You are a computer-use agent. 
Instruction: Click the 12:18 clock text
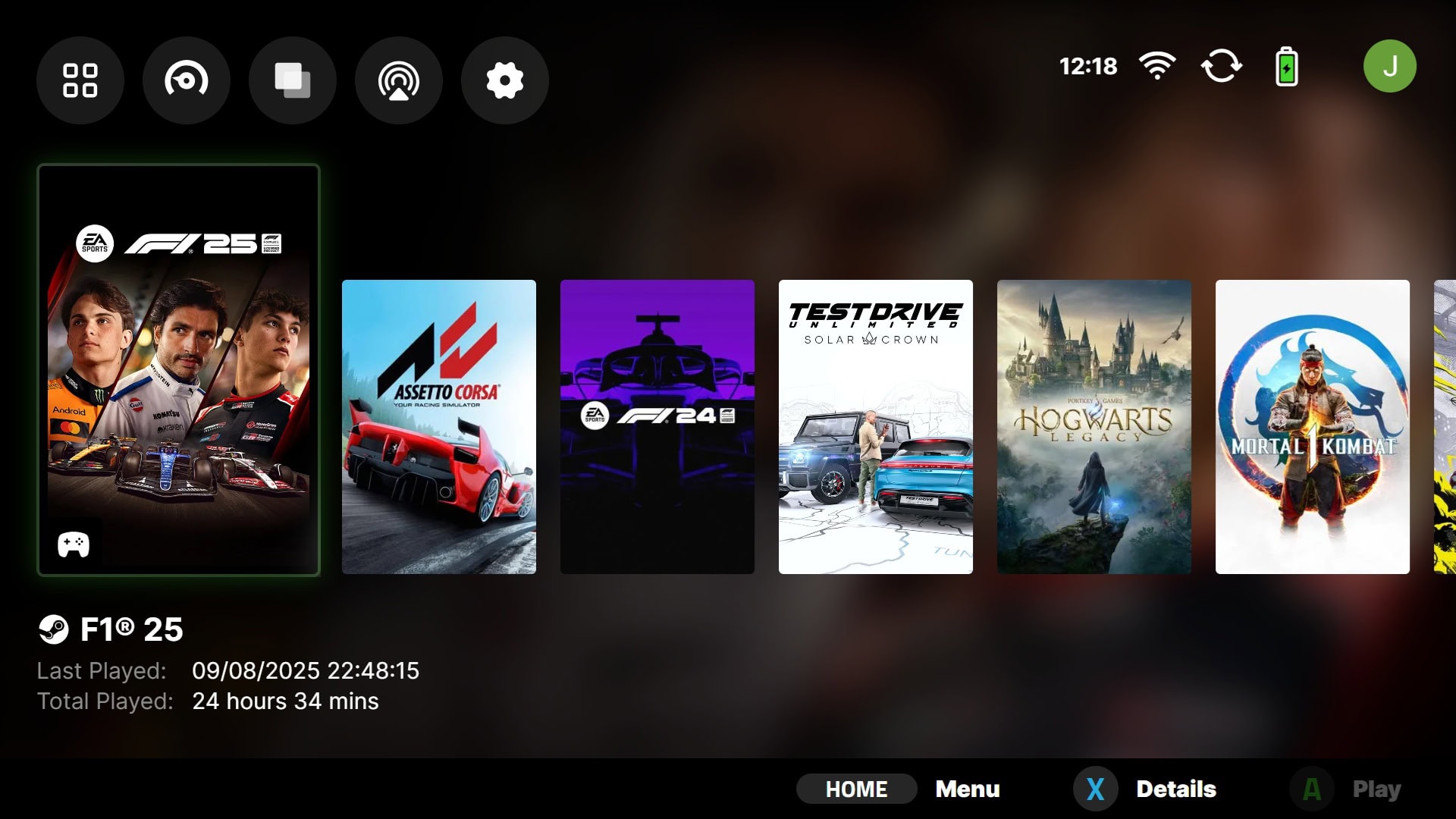click(1088, 66)
